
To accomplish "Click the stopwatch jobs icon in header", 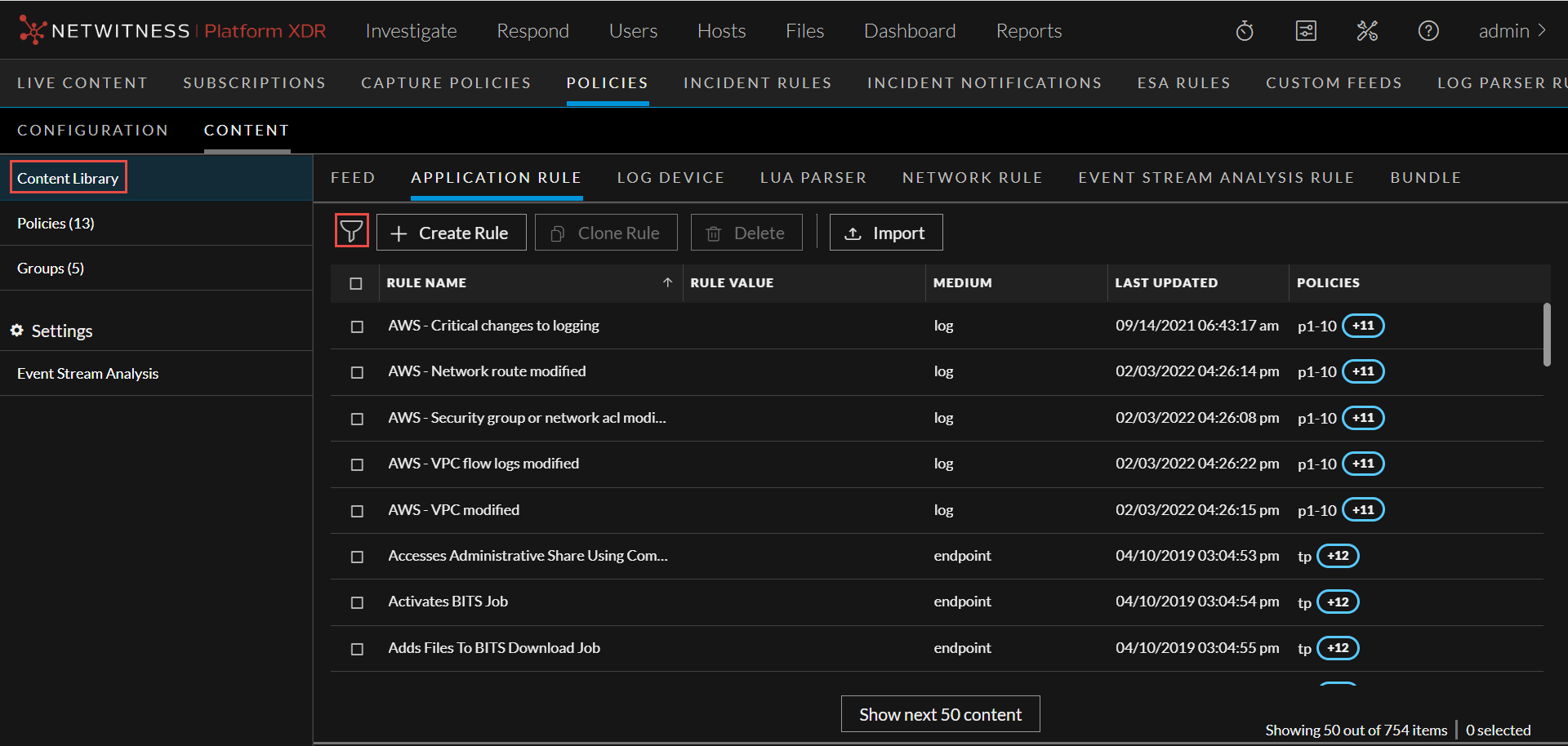I will click(1245, 31).
